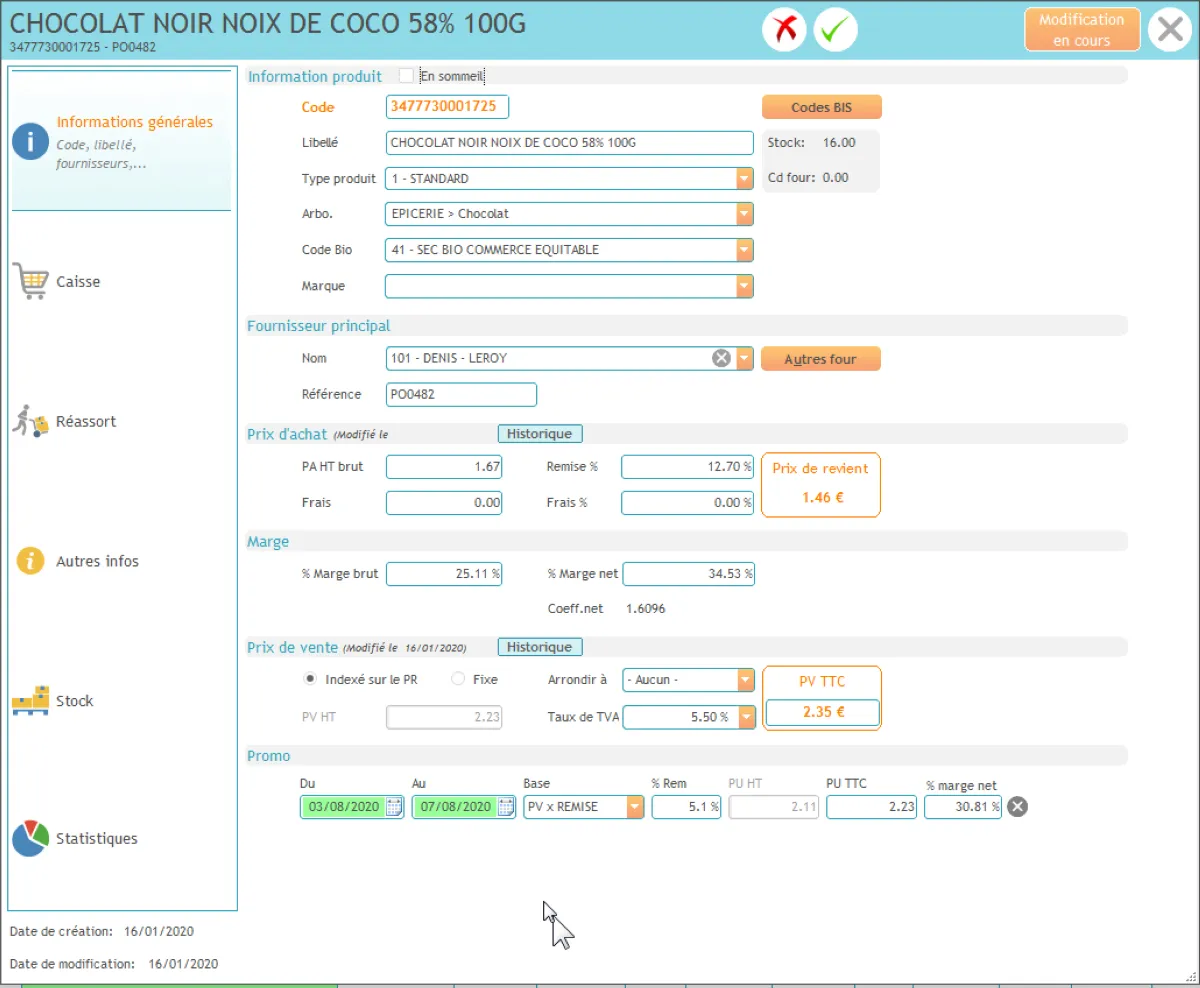Click the Prix de revient 1.46 € box

821,484
